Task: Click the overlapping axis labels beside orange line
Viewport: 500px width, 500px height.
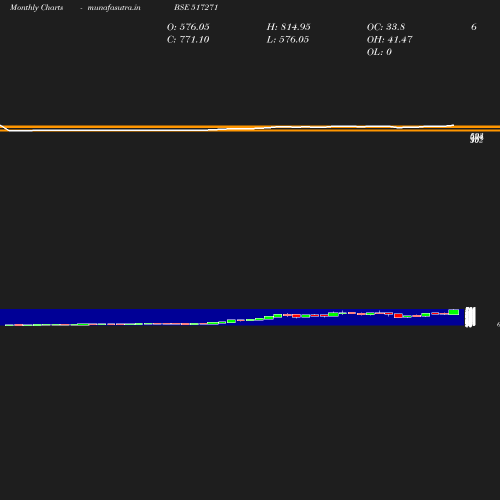Action: point(476,138)
